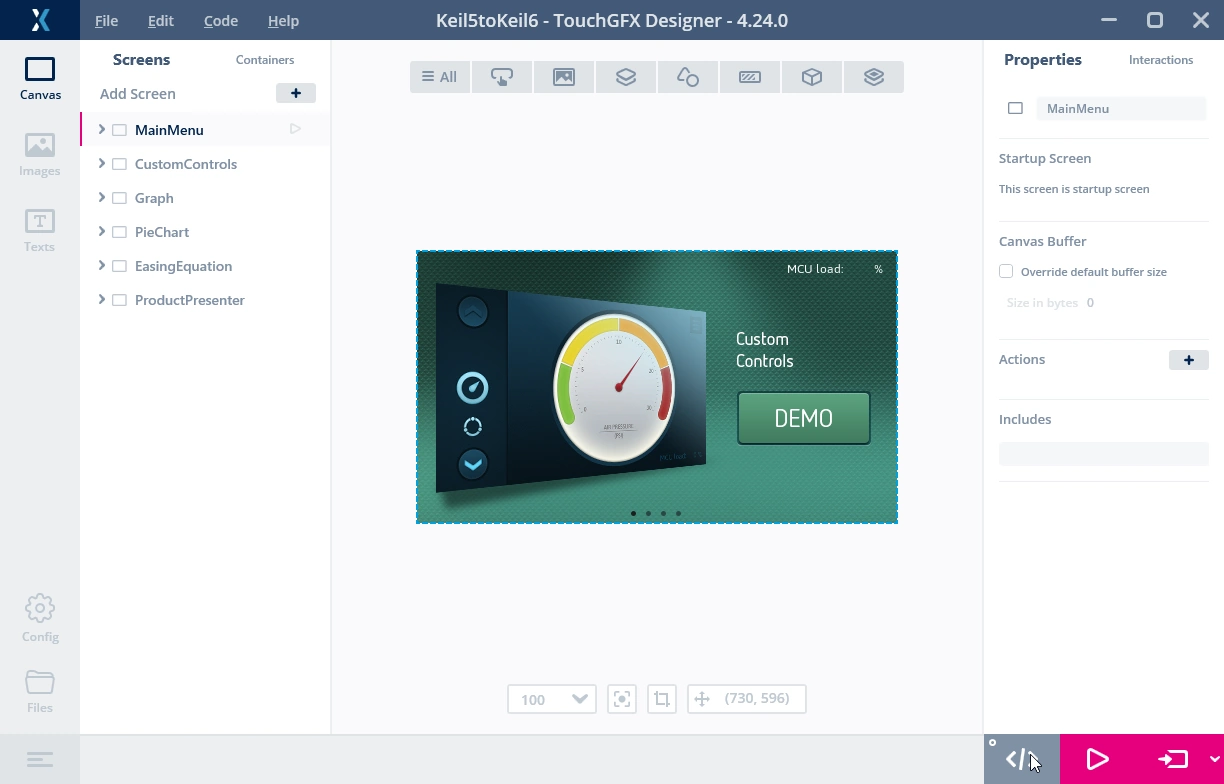
Task: Add an action with the plus button
Action: (x=1188, y=360)
